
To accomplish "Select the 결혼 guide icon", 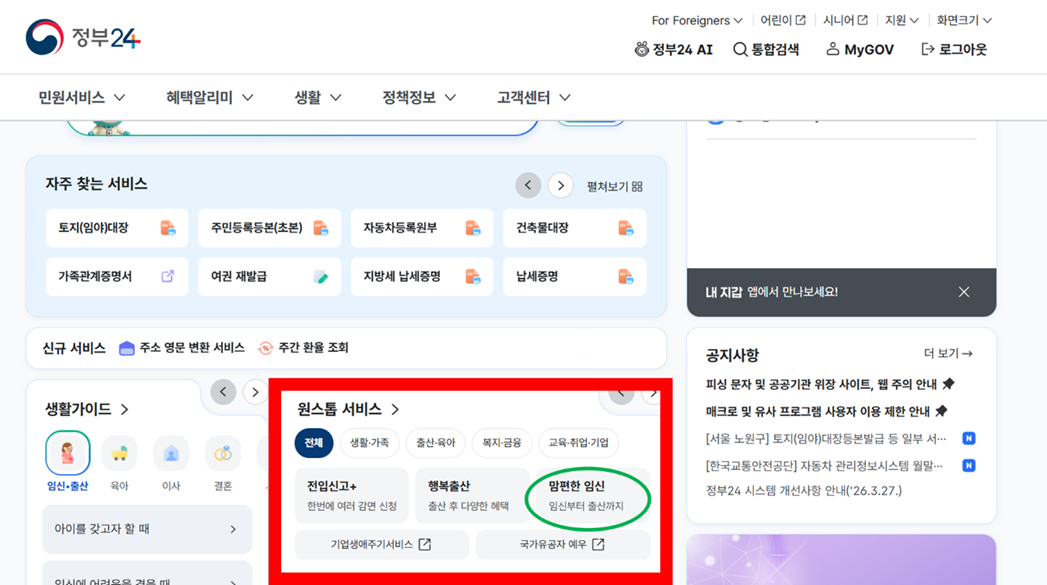I will tap(223, 453).
